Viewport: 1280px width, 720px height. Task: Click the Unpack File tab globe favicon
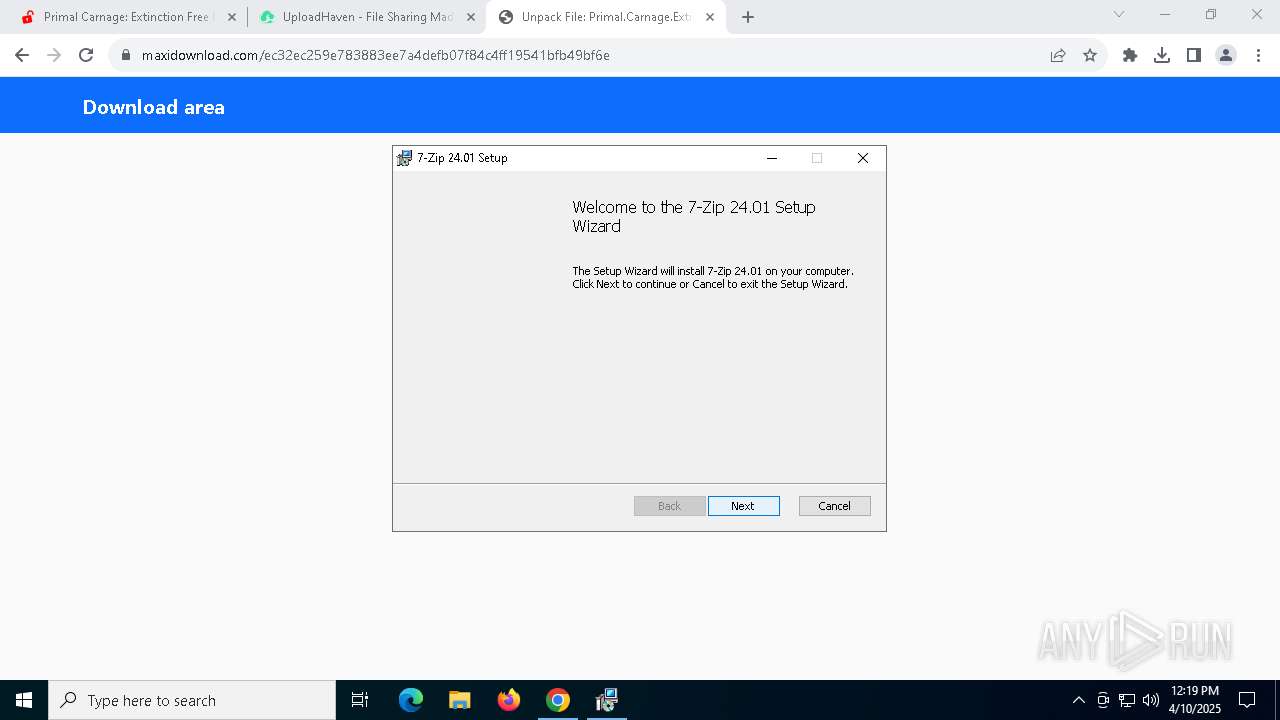(505, 17)
